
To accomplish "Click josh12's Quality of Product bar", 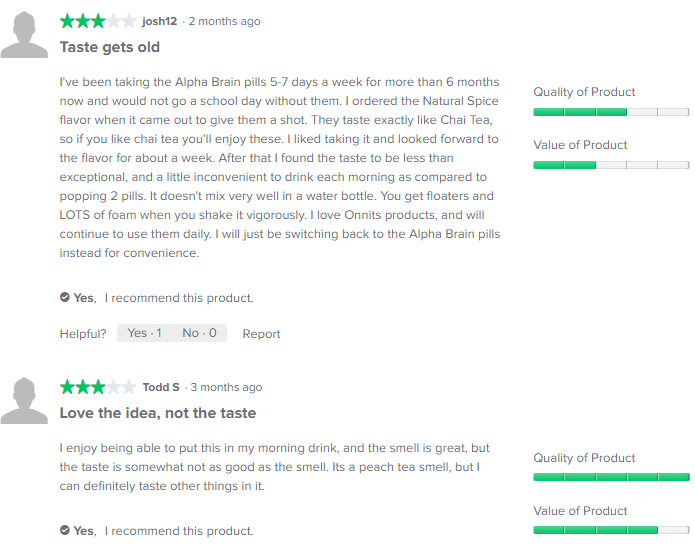I will (611, 112).
